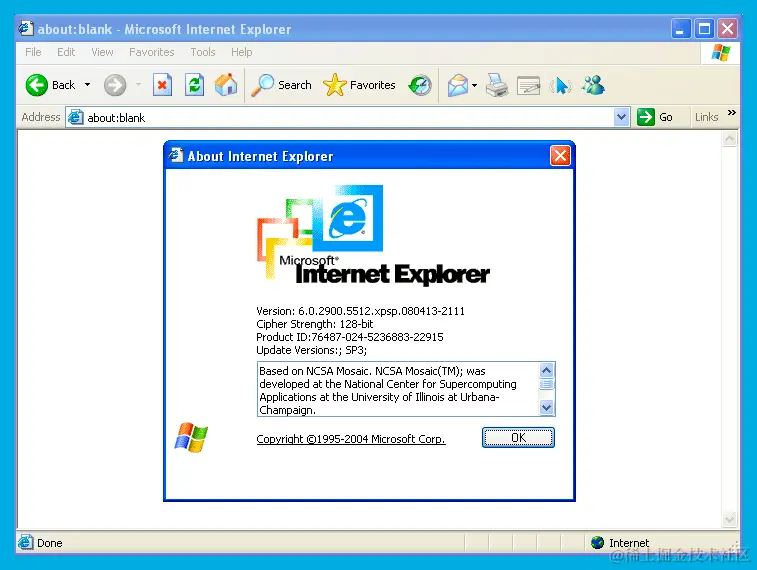Viewport: 757px width, 570px height.
Task: Open the History clock icon
Action: [x=420, y=85]
